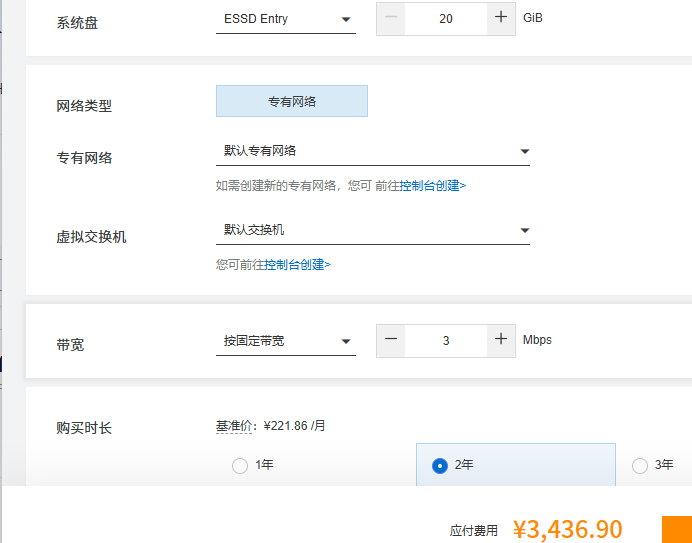
Task: Open 控制台创建 link under virtual switch
Action: [297, 265]
